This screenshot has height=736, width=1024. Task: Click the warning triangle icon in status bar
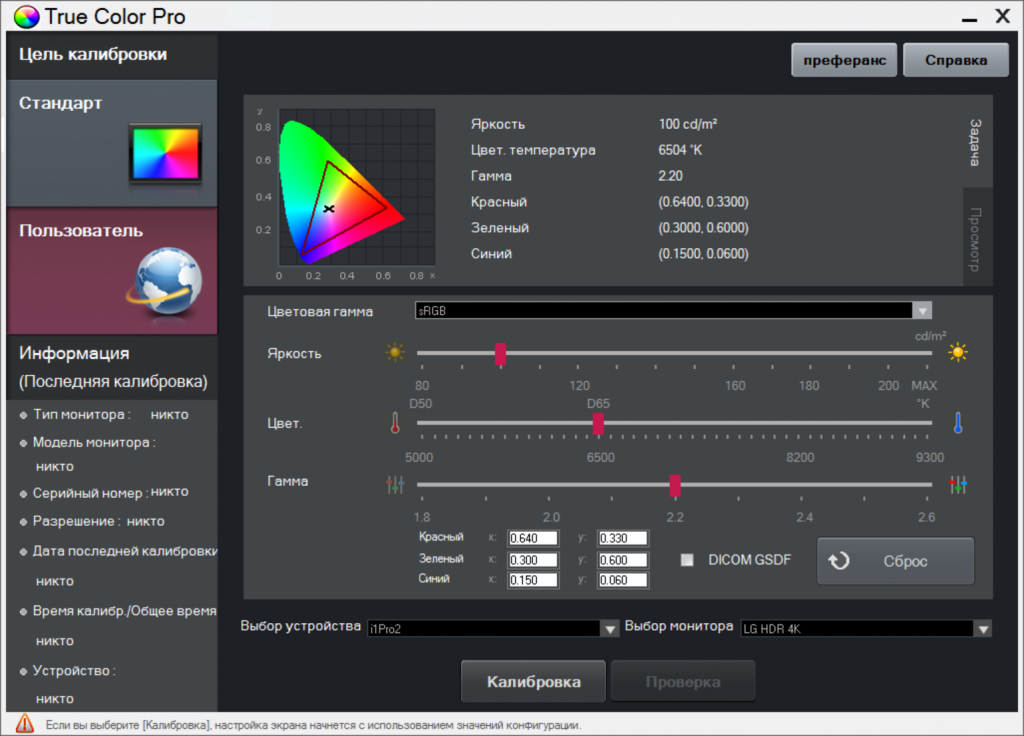[25, 724]
